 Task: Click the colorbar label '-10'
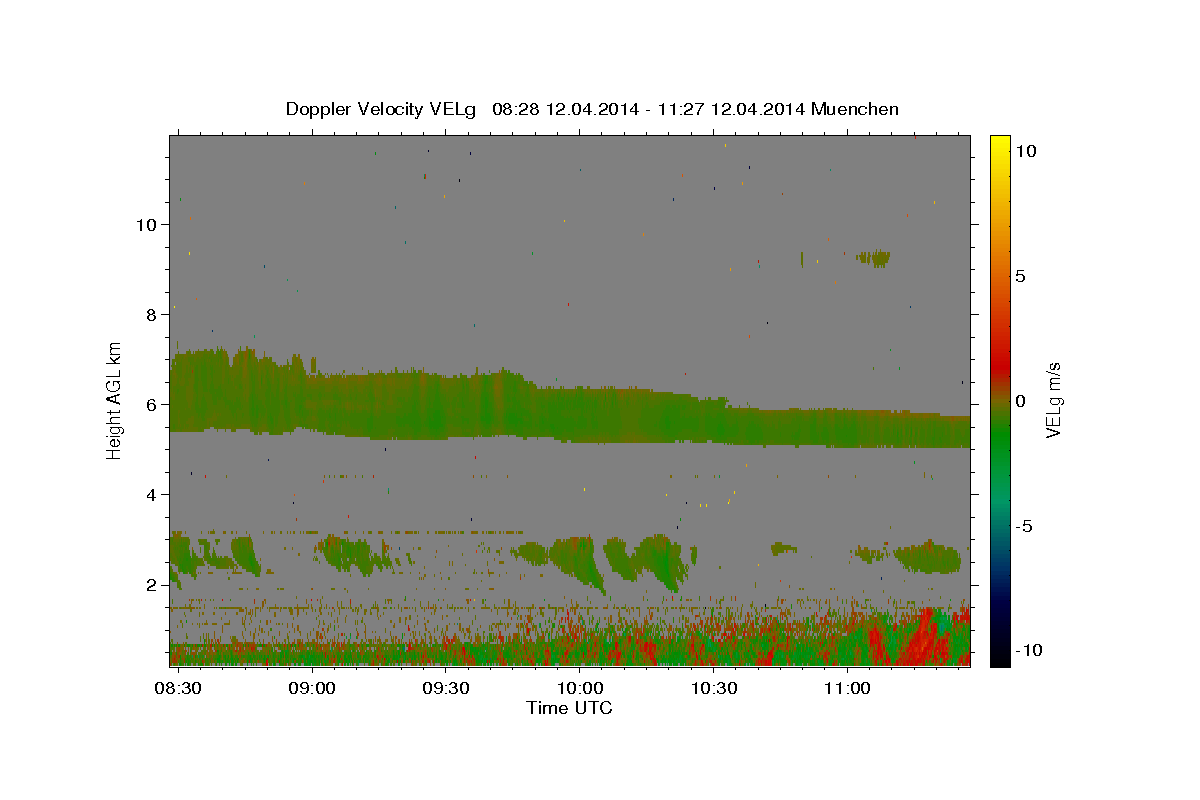click(1028, 651)
